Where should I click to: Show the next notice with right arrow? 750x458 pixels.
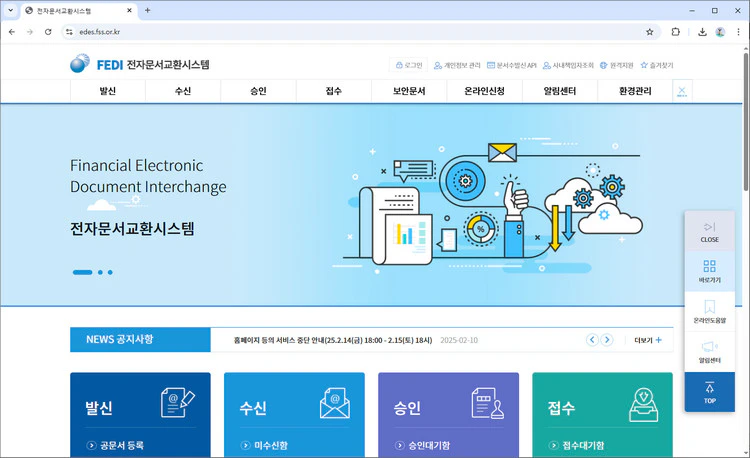click(x=607, y=340)
